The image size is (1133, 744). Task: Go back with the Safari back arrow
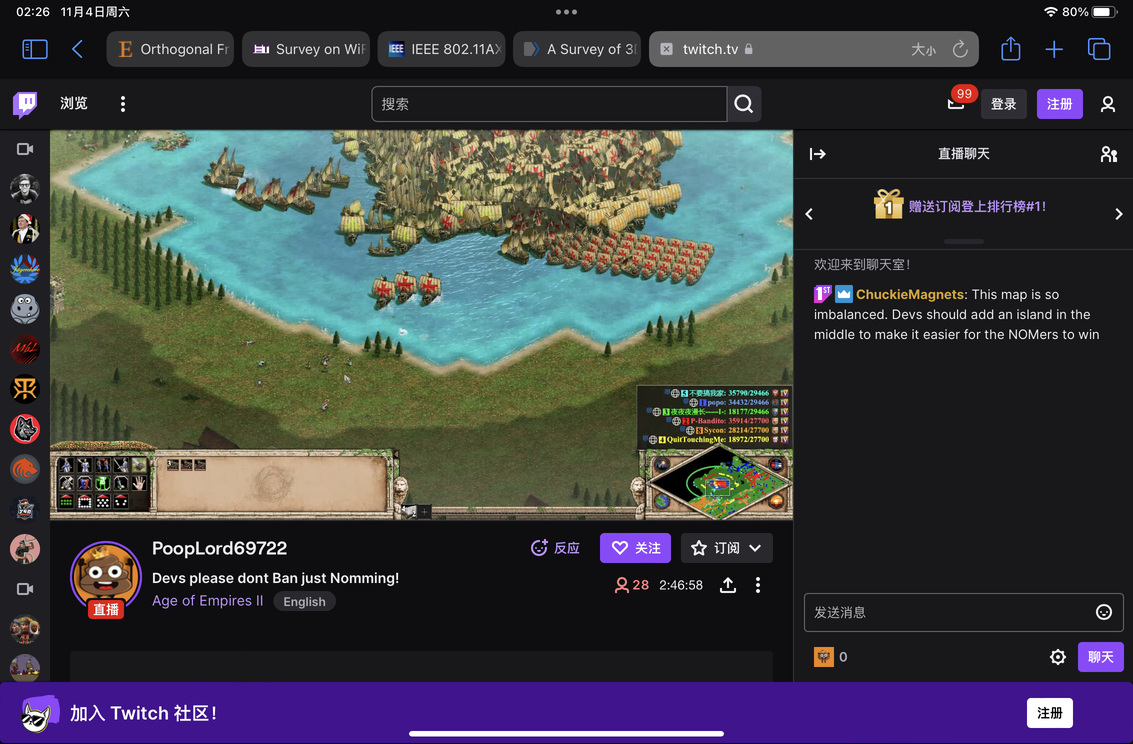77,49
